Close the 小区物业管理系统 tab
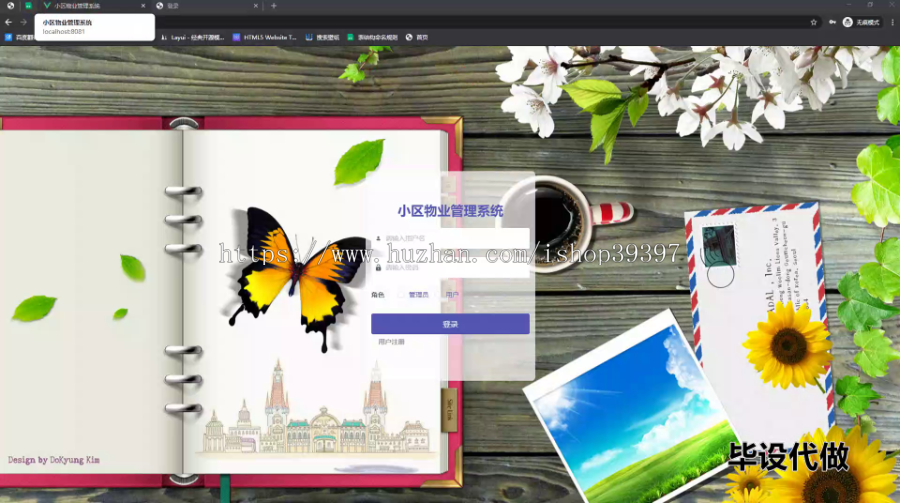The width and height of the screenshot is (900, 503). click(x=143, y=6)
